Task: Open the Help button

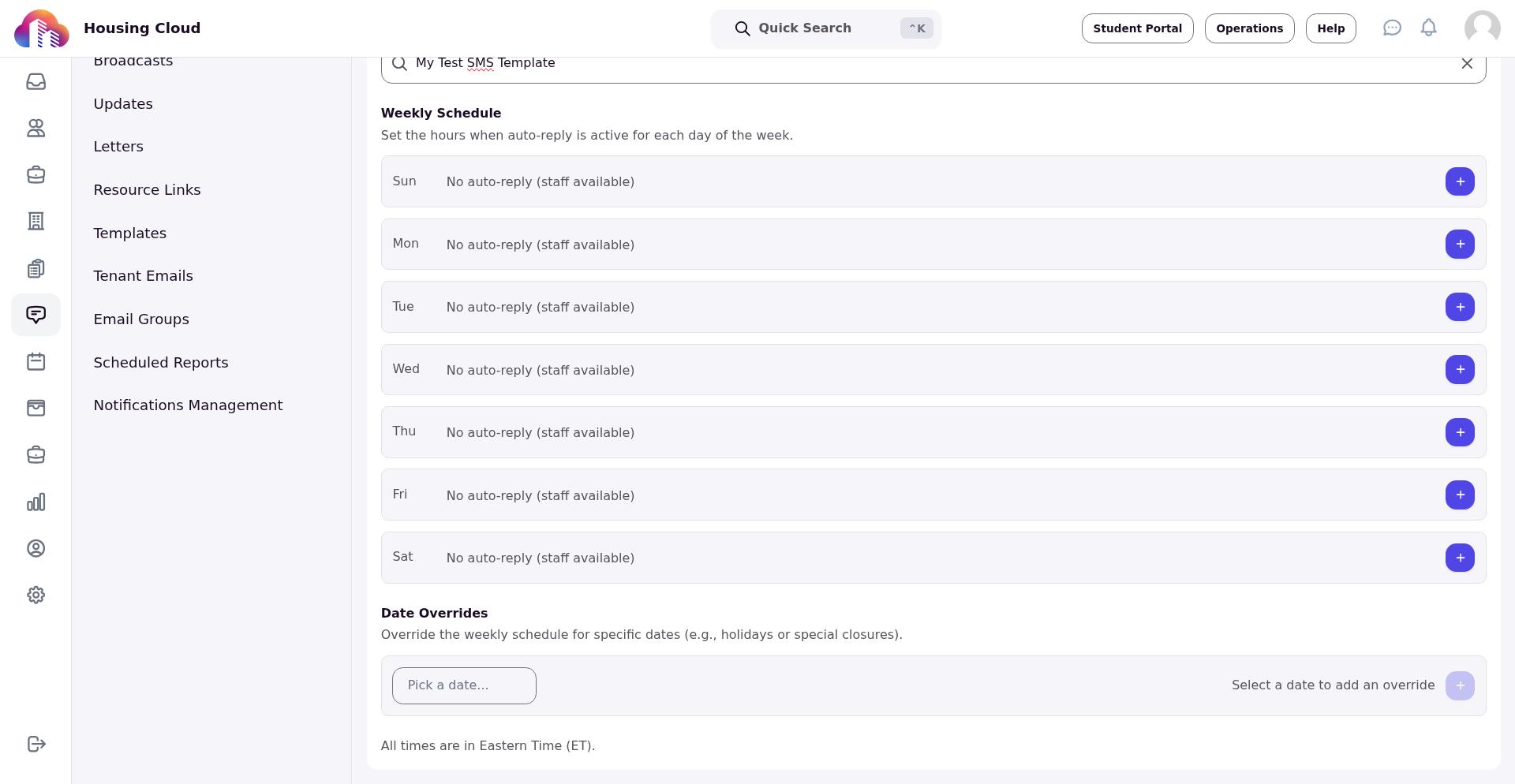Action: click(1330, 28)
